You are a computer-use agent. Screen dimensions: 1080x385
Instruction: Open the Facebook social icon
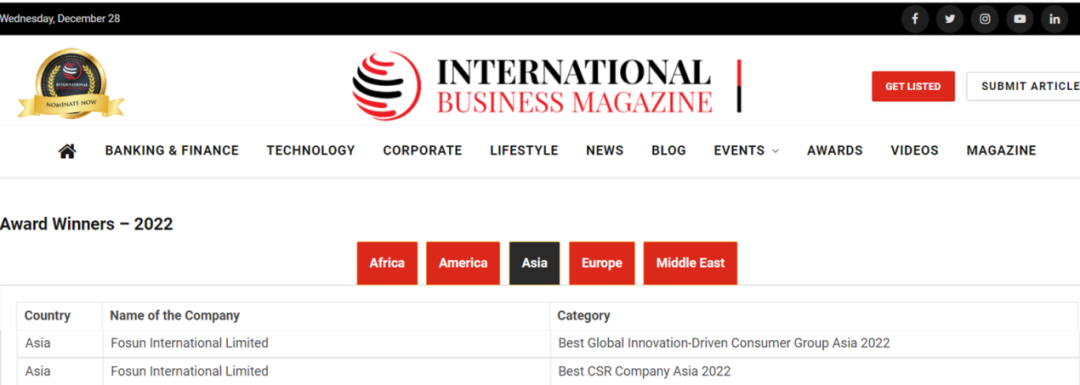915,19
